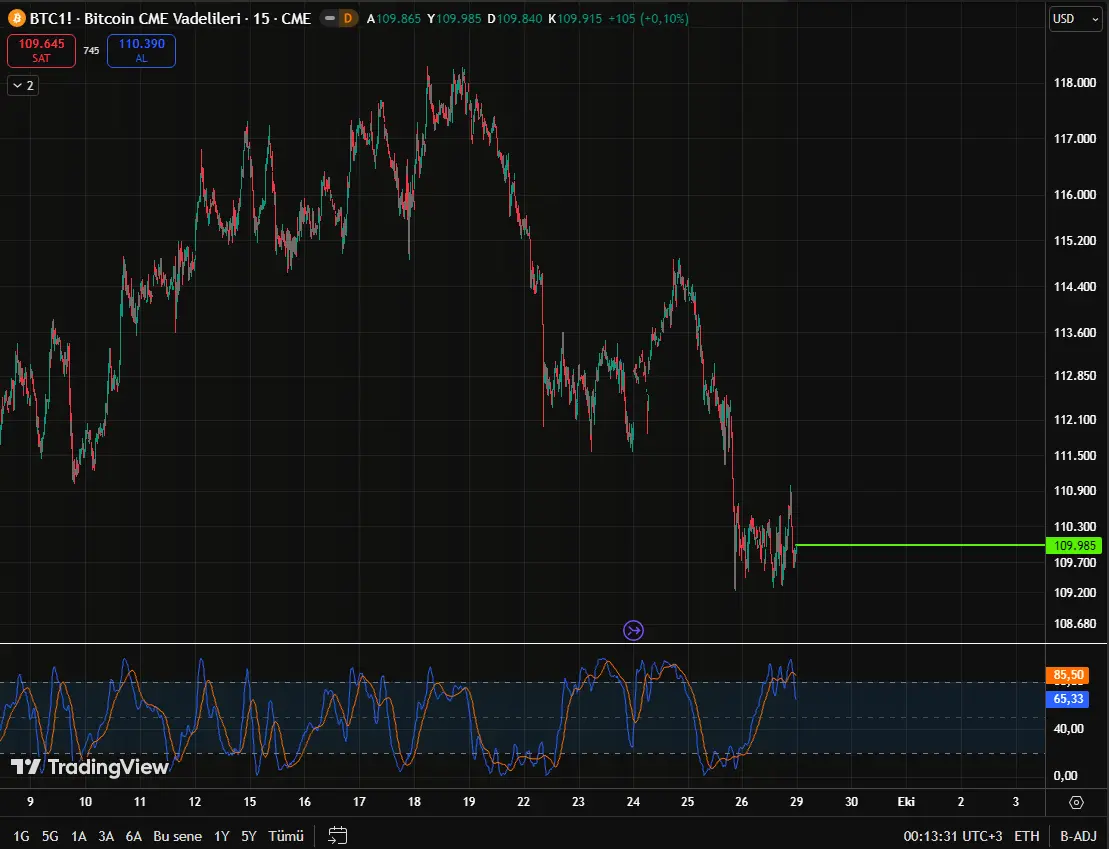
Task: Click the blue 65,33 stochastic value label
Action: point(1069,699)
